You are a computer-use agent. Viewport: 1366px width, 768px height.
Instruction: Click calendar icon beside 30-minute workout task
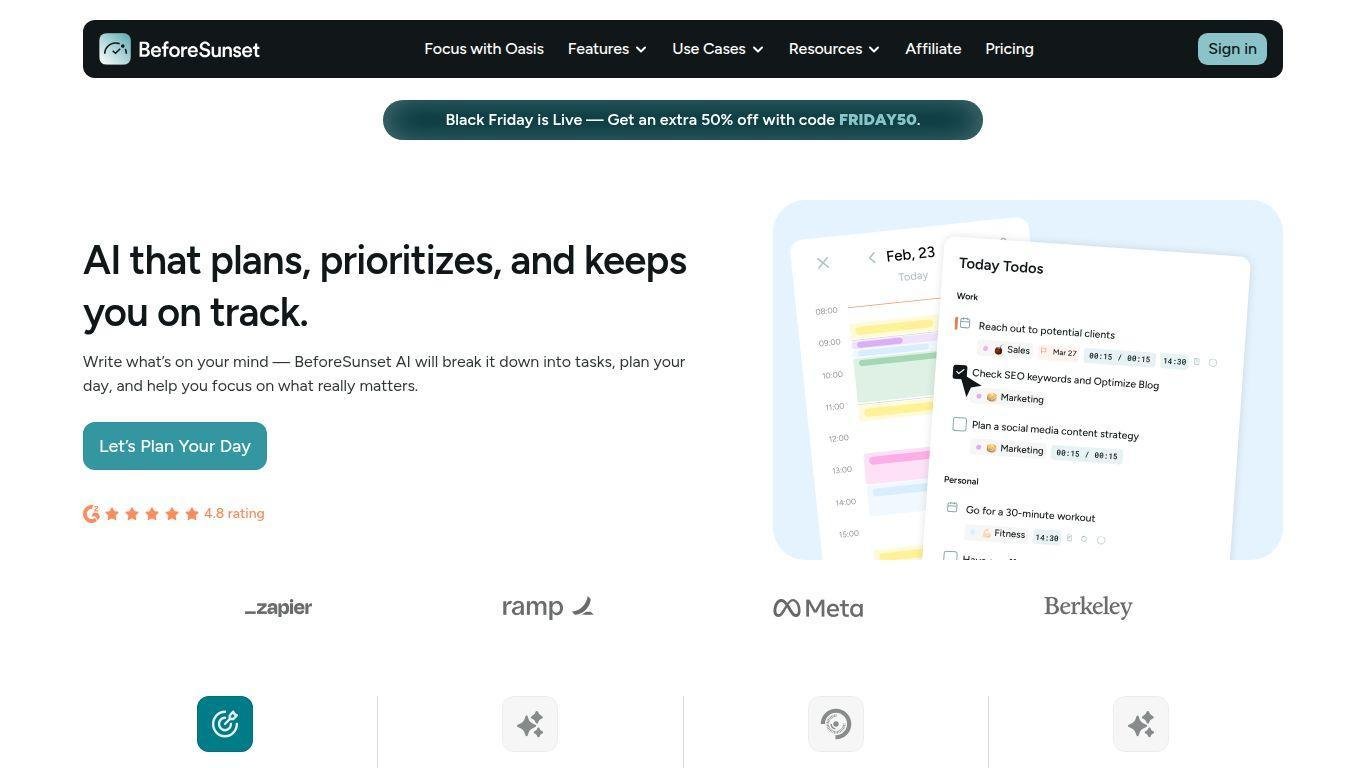(952, 508)
